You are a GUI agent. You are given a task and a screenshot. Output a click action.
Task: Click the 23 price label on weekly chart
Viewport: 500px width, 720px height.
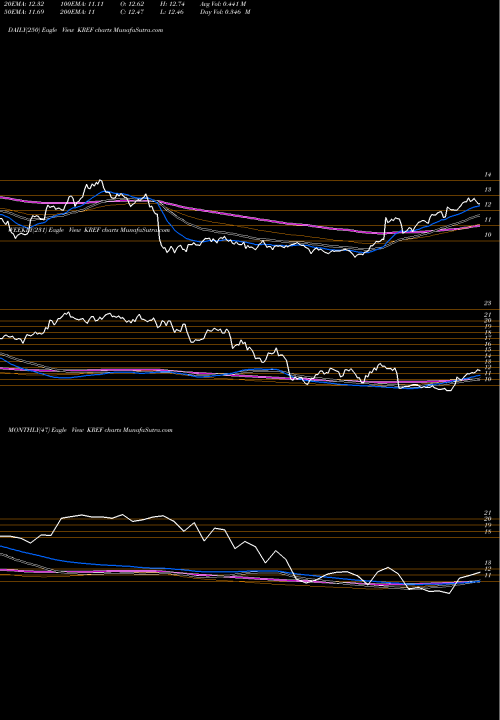click(x=488, y=303)
